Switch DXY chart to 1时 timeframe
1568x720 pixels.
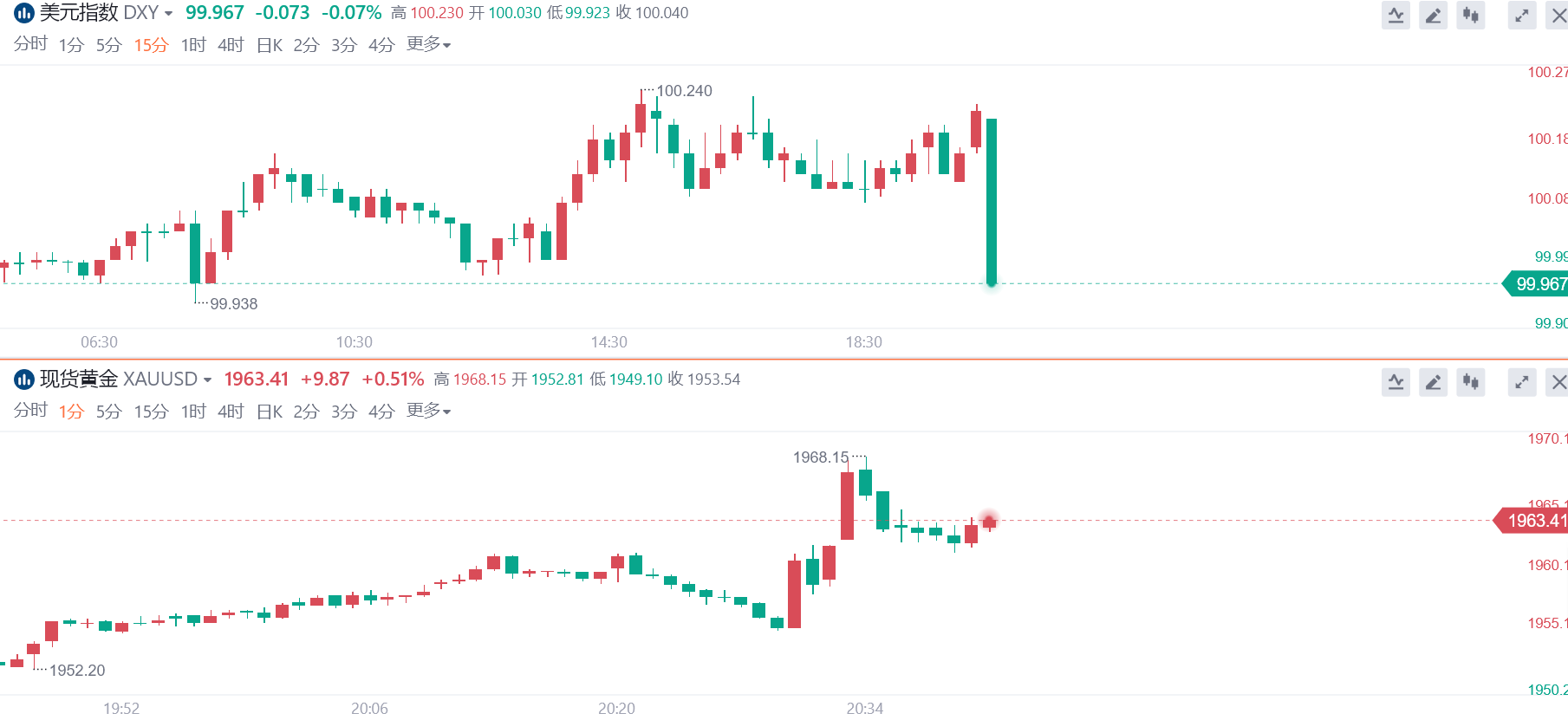pos(192,45)
